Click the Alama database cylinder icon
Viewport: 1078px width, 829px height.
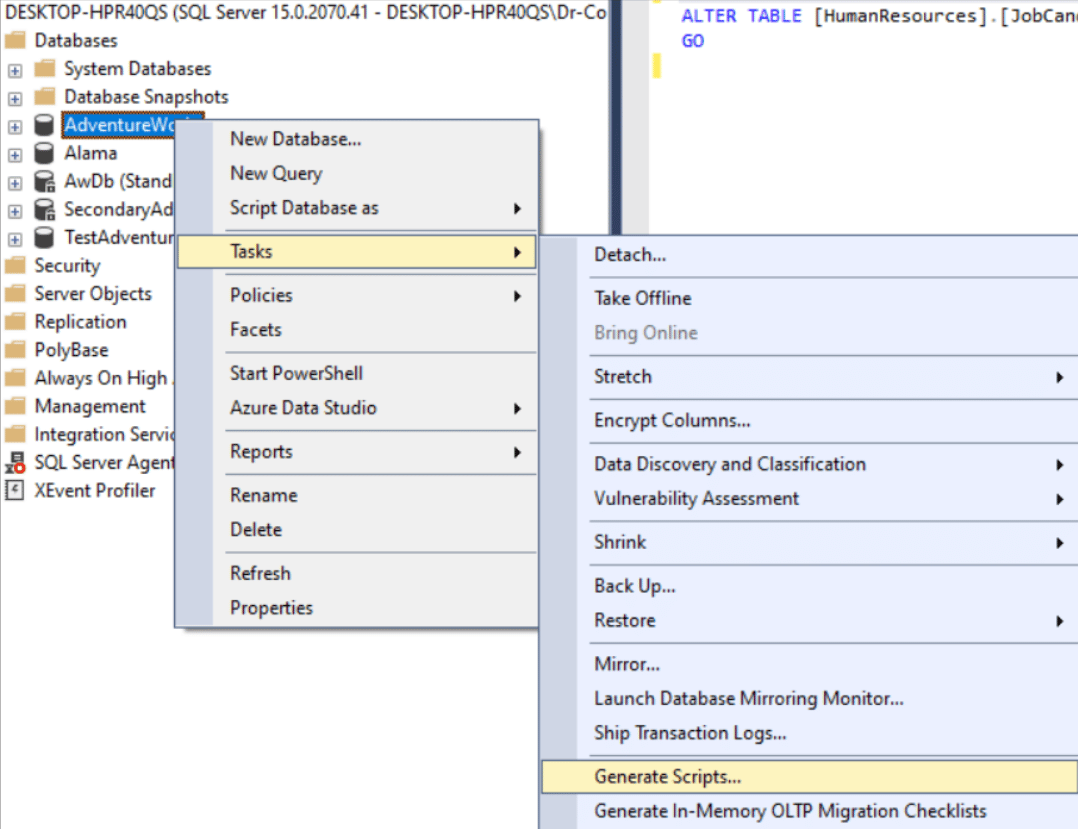44,153
